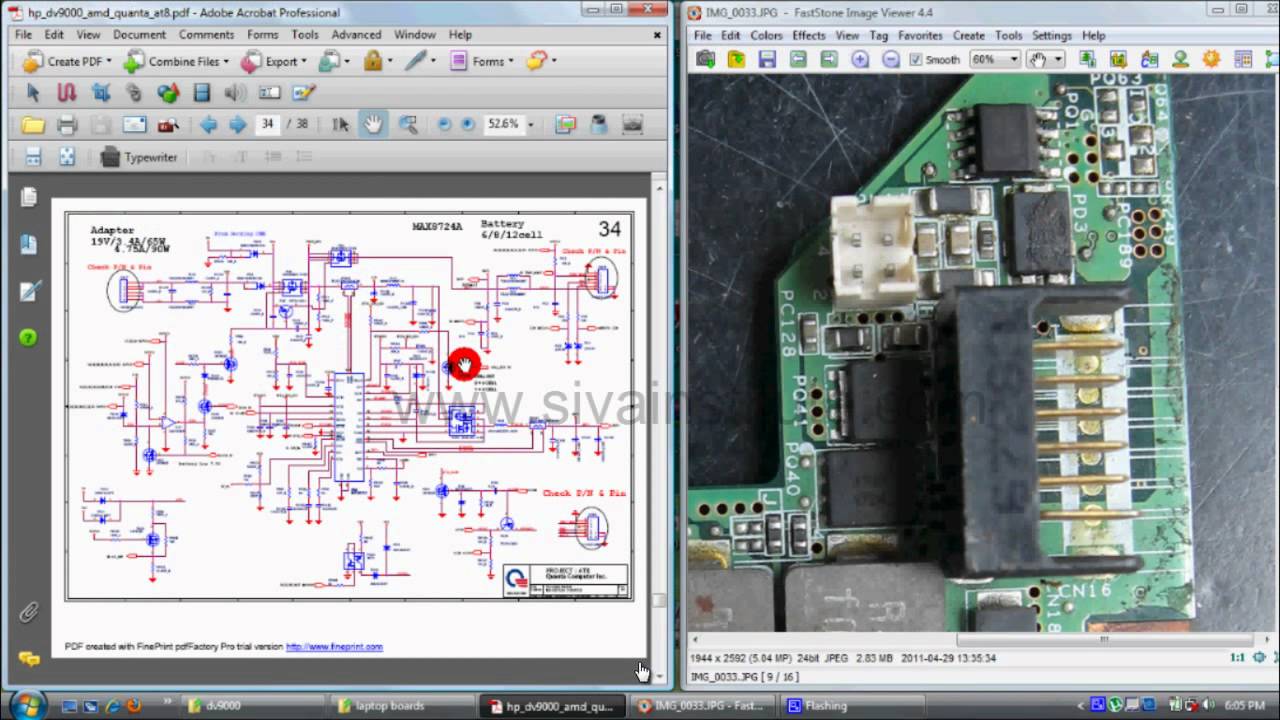Viewport: 1280px width, 720px height.
Task: Go to previous page with blue left arrow
Action: tap(209, 125)
